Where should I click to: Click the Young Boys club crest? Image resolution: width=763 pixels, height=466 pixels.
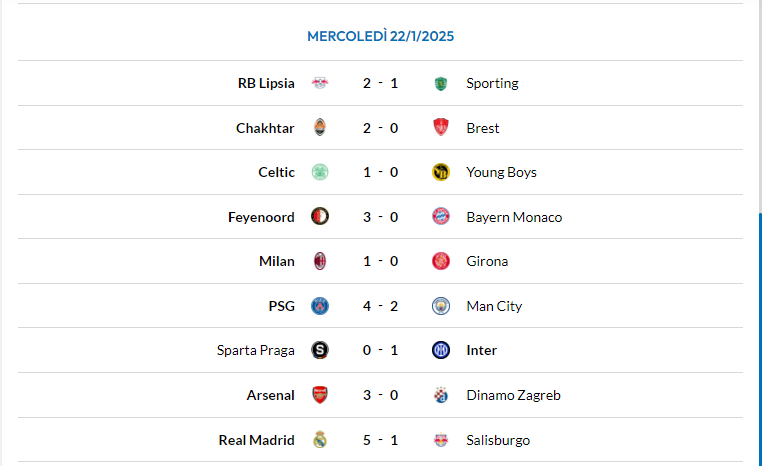click(x=441, y=172)
